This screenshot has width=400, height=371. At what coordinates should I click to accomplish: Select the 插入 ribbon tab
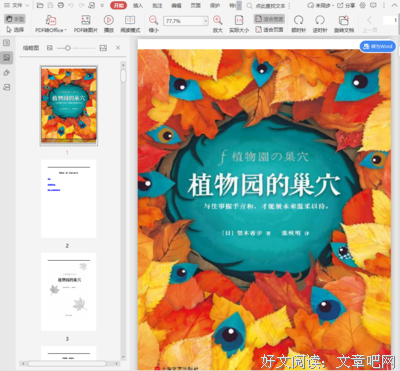tap(138, 5)
